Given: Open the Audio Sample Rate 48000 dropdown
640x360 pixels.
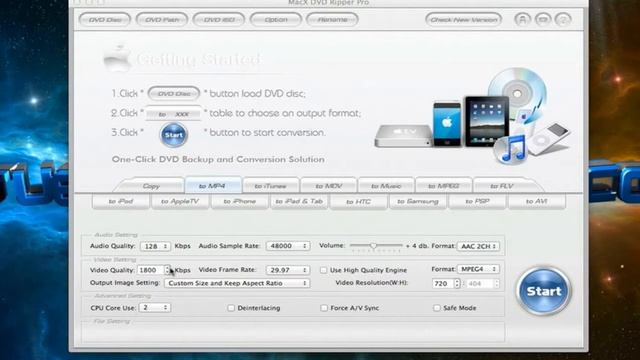Looking at the screenshot, I should 288,246.
